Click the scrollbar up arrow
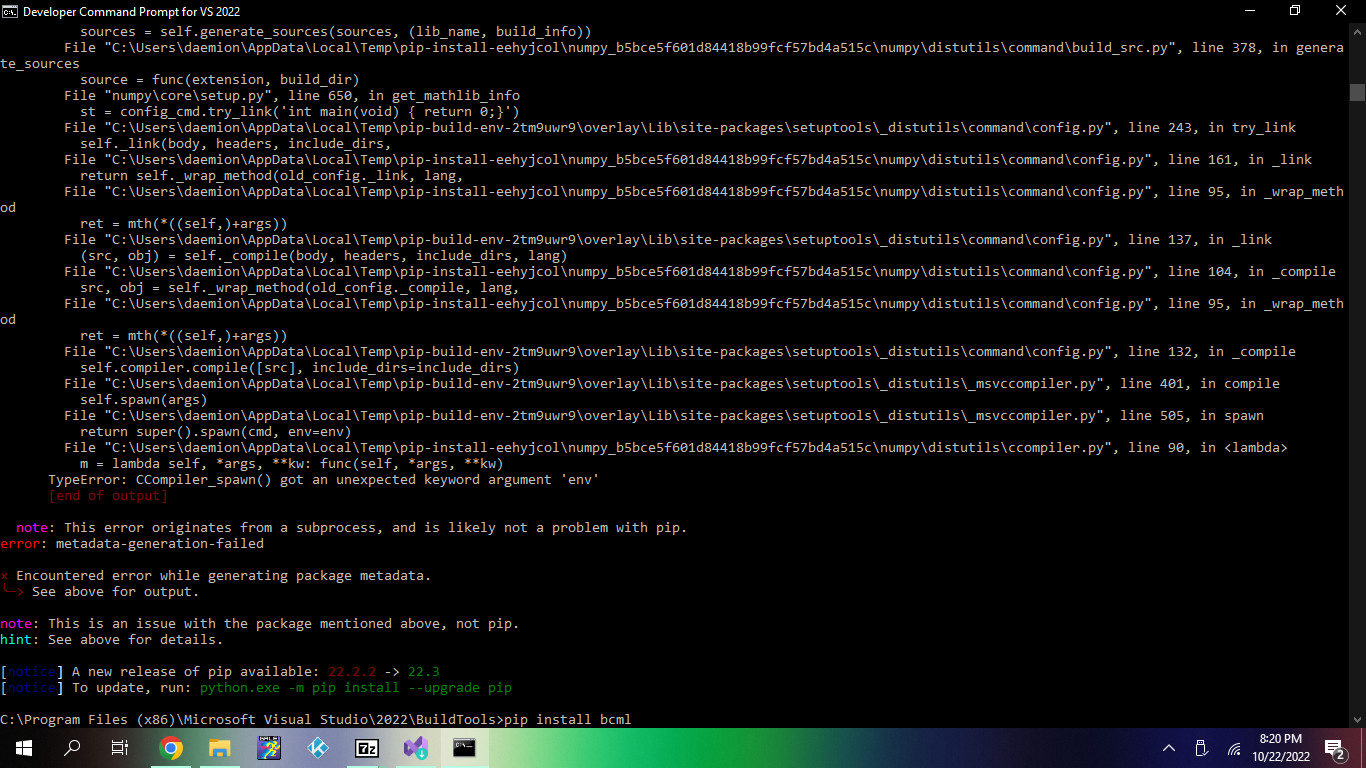The image size is (1366, 768). coord(1357,30)
